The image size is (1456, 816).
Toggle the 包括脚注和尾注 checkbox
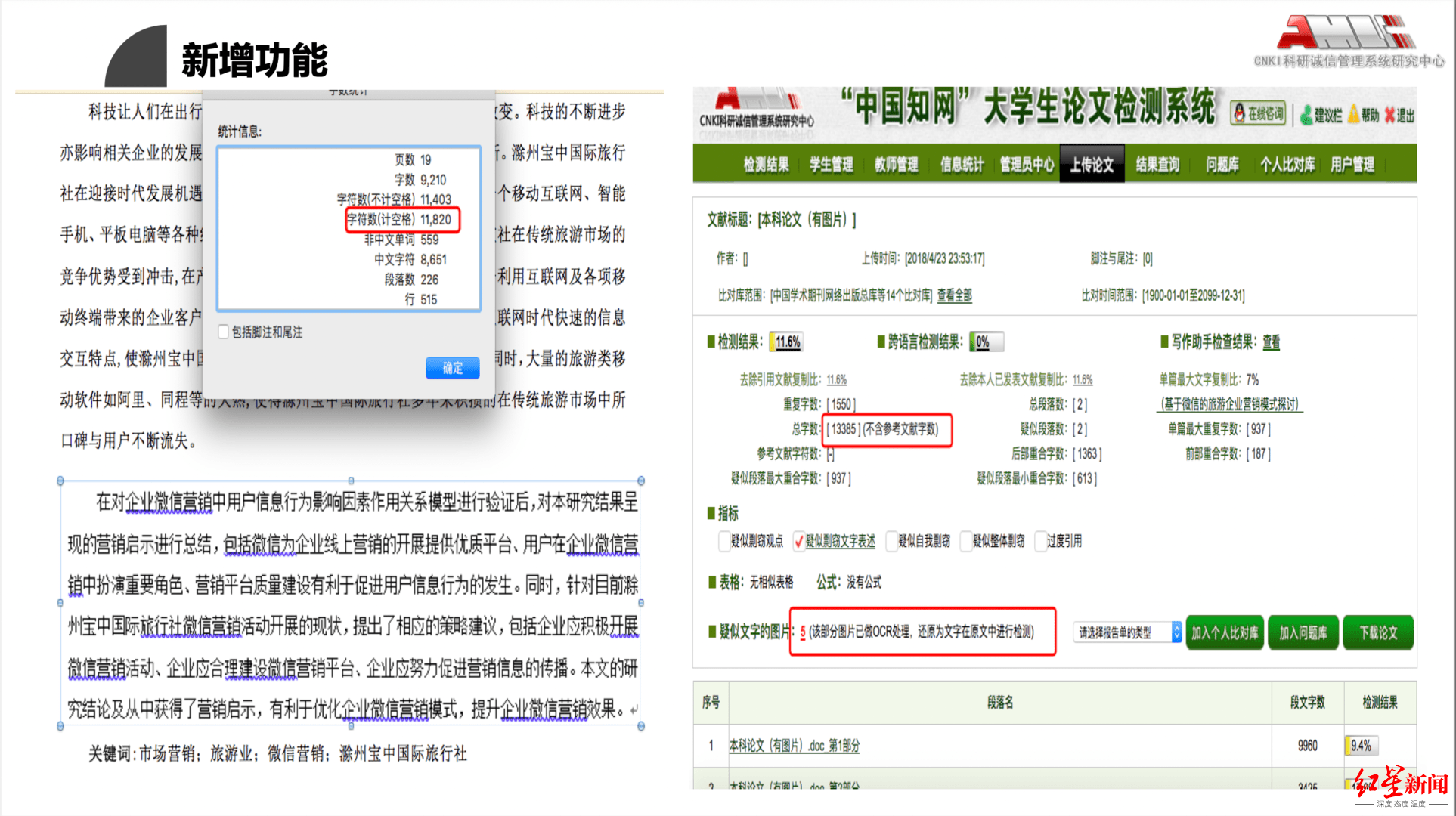click(223, 332)
